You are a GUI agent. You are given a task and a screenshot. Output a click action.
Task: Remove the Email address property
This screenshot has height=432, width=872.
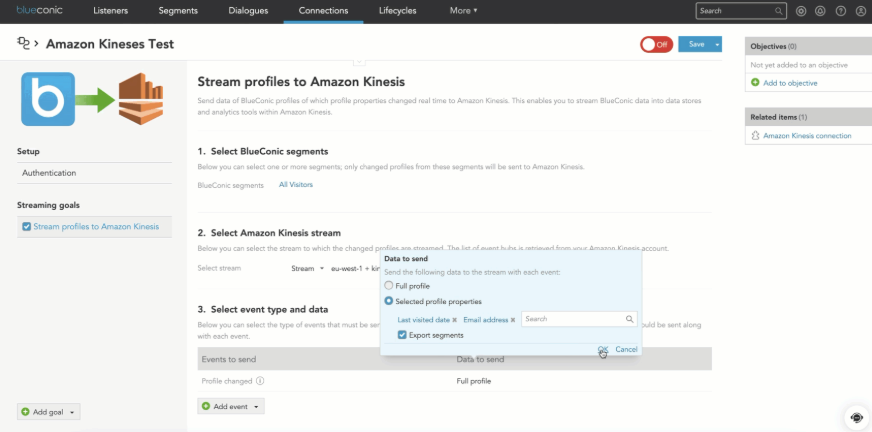[x=513, y=320]
